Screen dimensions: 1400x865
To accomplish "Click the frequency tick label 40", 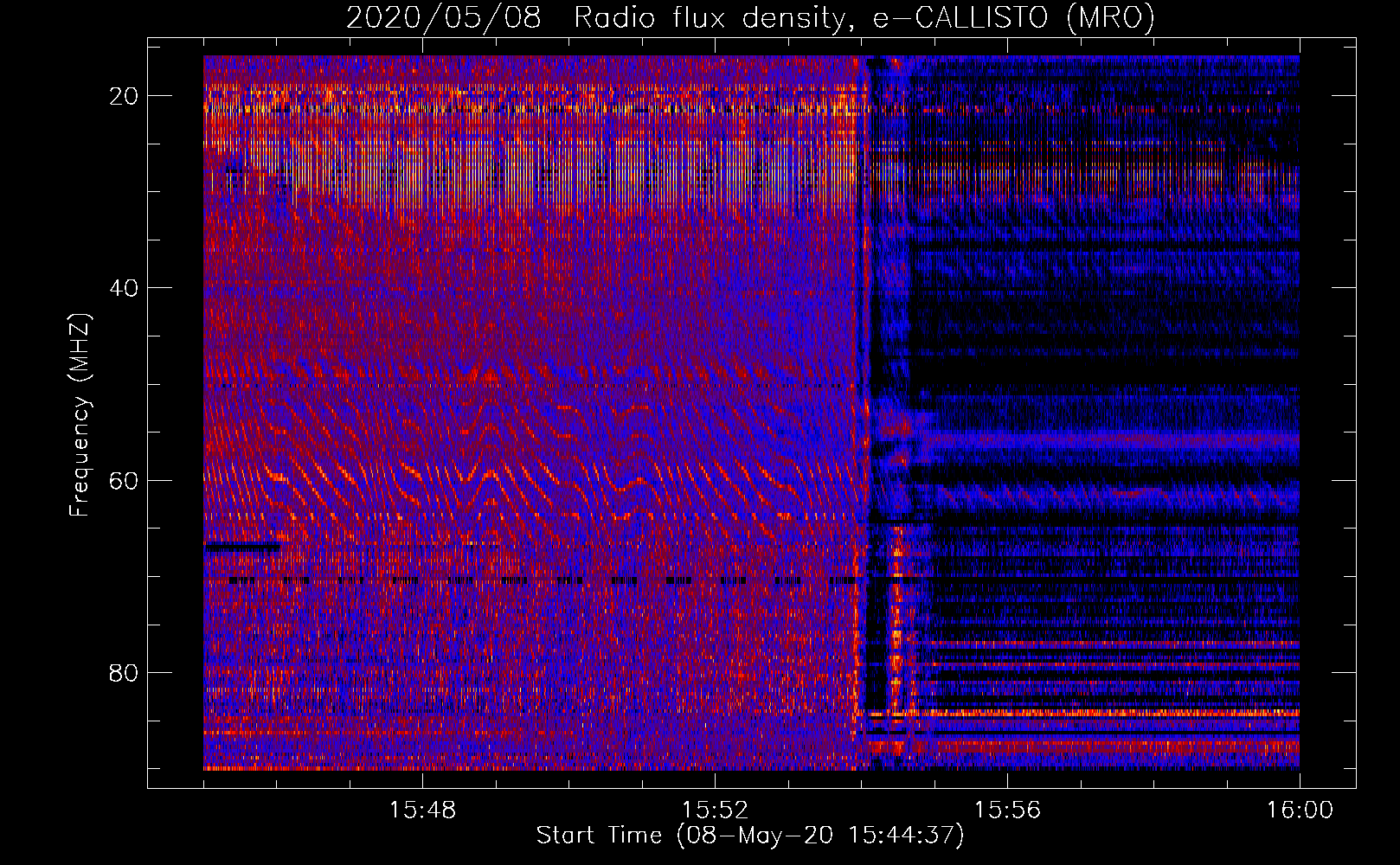I will [x=125, y=288].
